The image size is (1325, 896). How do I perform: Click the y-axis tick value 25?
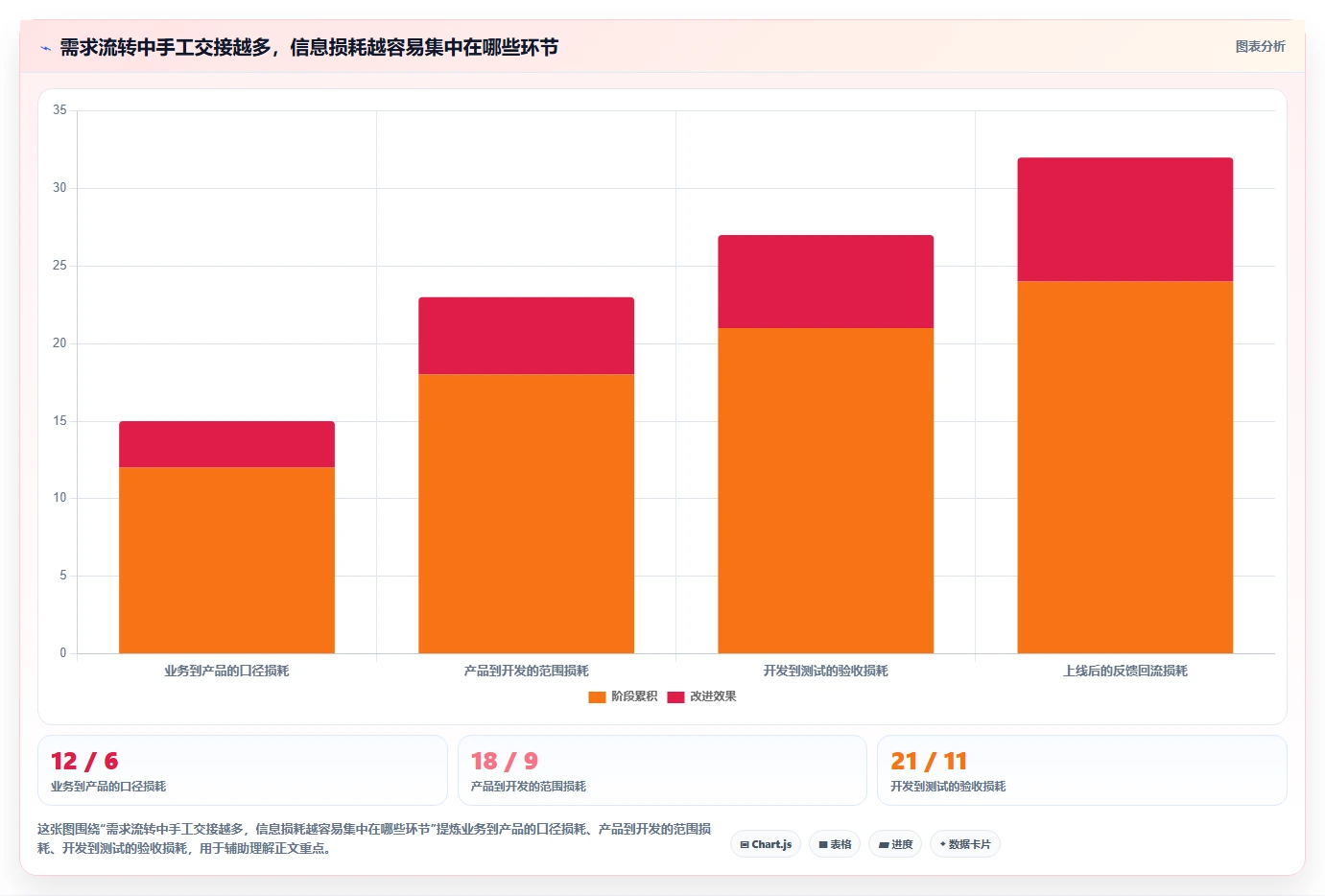click(59, 266)
